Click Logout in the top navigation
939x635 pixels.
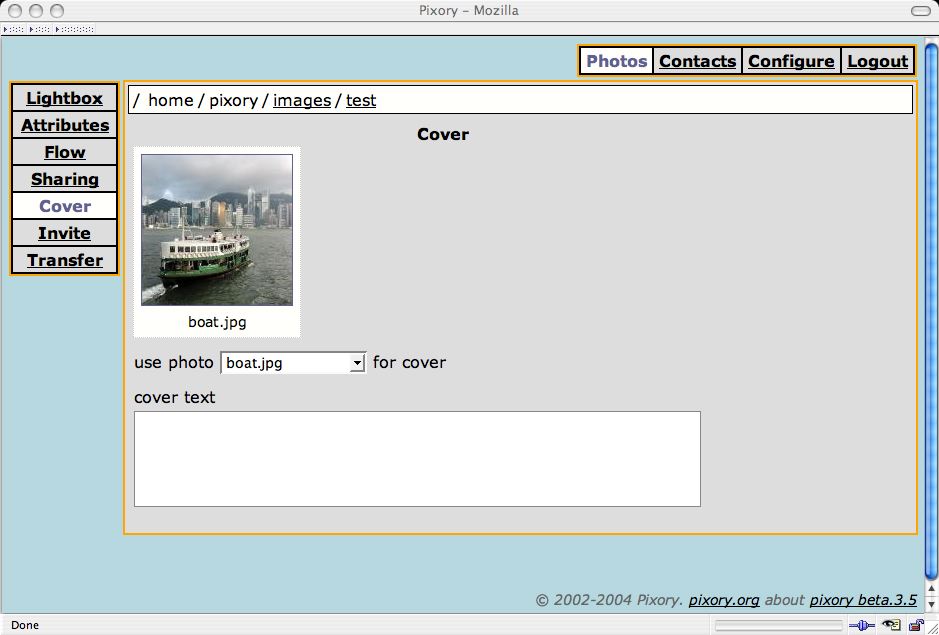point(877,61)
